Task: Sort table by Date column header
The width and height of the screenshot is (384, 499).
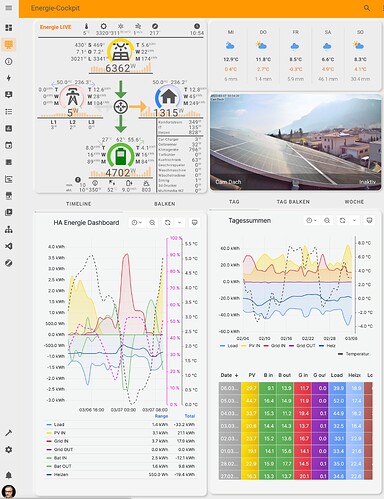Action: (x=229, y=375)
